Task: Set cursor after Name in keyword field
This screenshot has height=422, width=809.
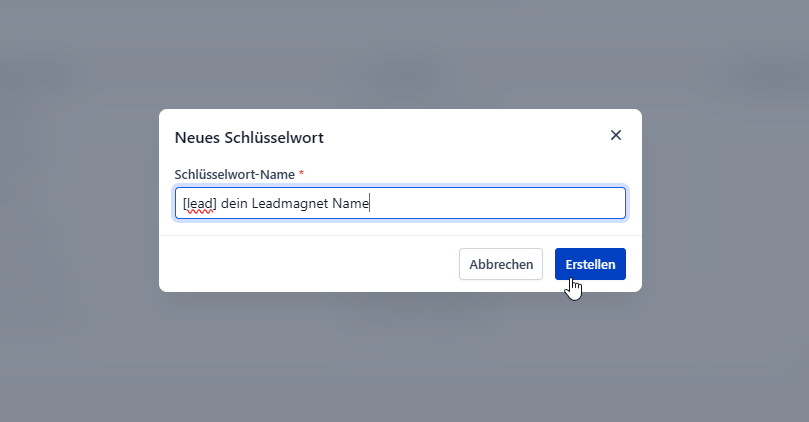Action: [370, 203]
